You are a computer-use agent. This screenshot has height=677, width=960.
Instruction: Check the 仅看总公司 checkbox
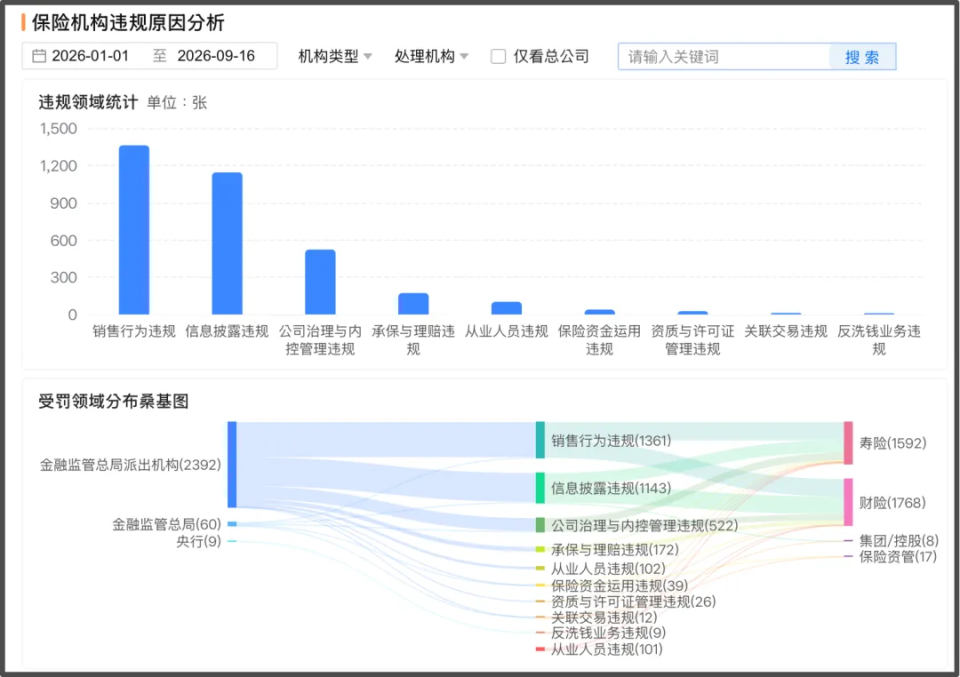point(498,57)
